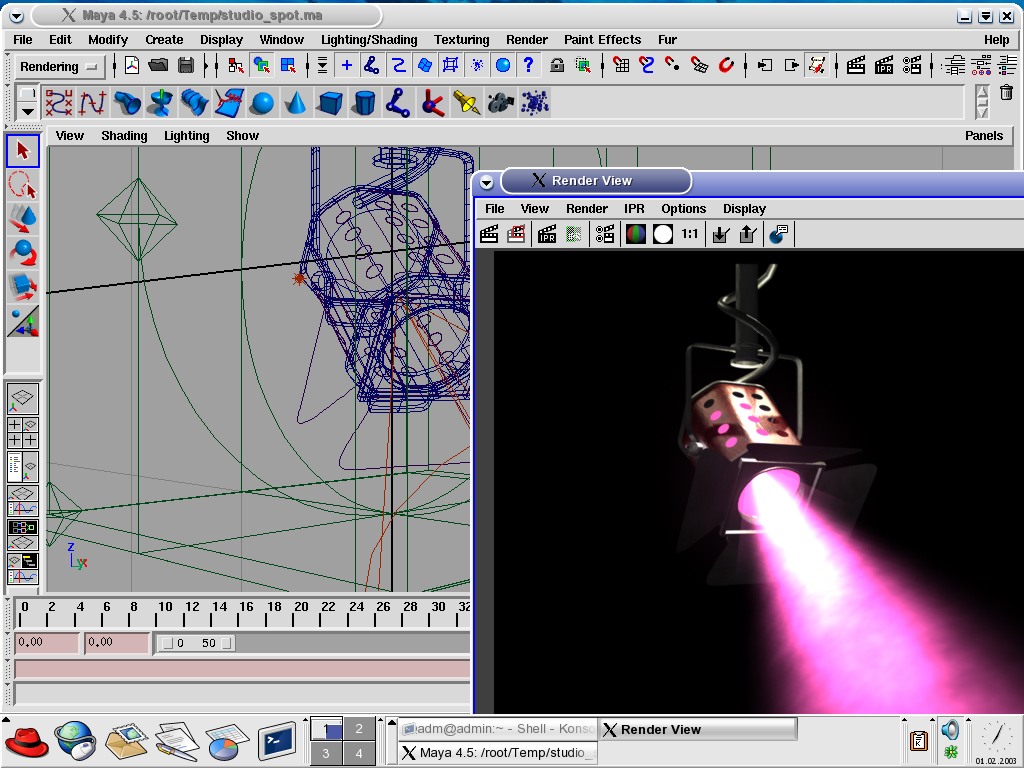Image resolution: width=1024 pixels, height=768 pixels.
Task: Click the EP curve tool shelf icon
Action: pos(93,103)
